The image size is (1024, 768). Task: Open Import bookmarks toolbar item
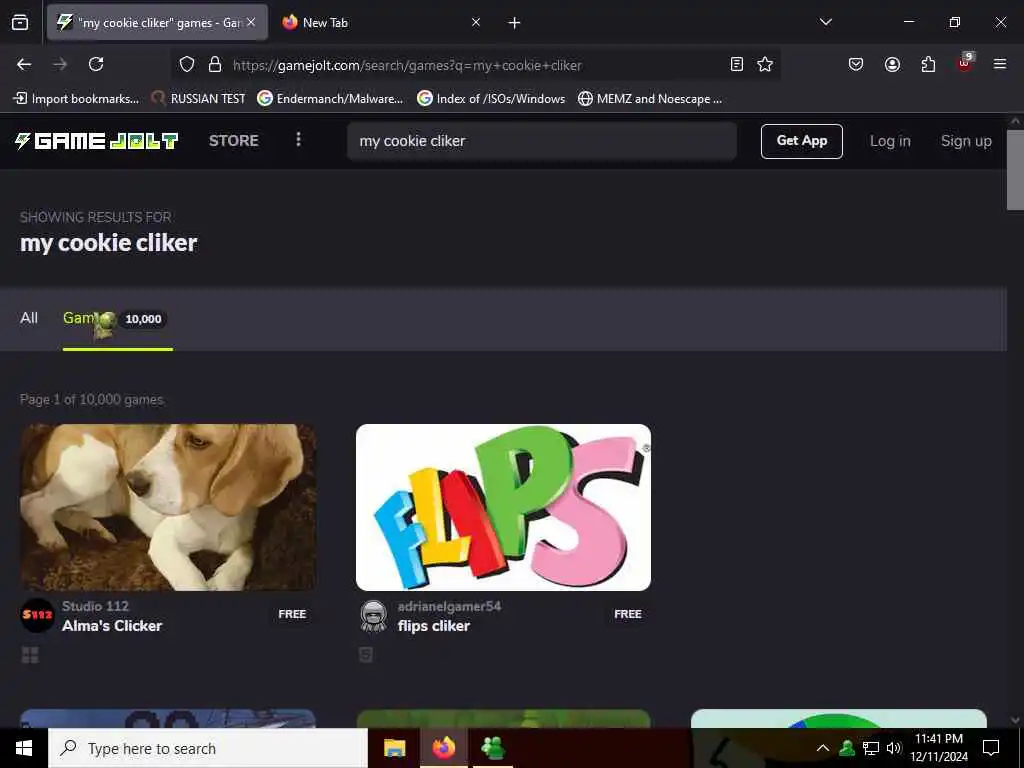click(x=76, y=99)
